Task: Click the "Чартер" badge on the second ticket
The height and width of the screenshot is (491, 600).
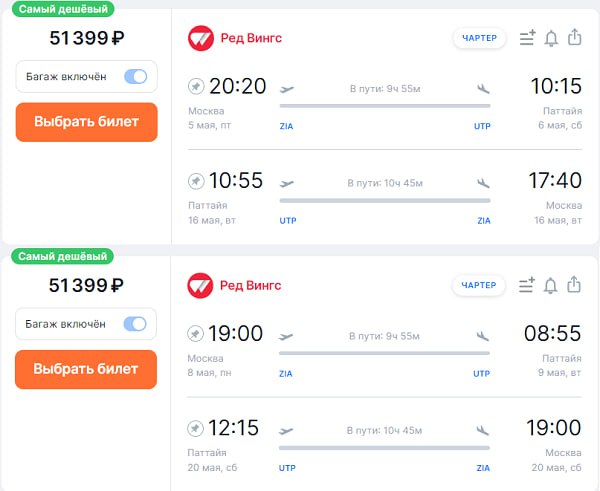Action: tap(479, 285)
